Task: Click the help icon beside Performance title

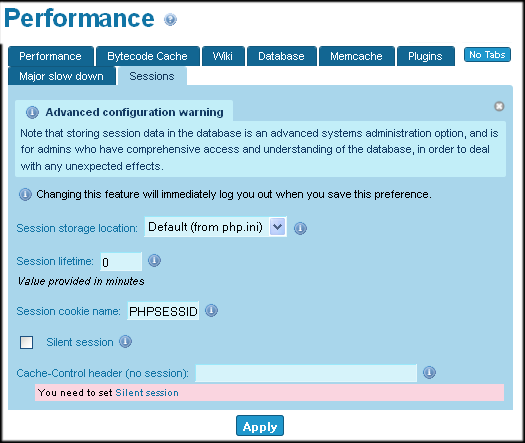Action: pos(170,19)
